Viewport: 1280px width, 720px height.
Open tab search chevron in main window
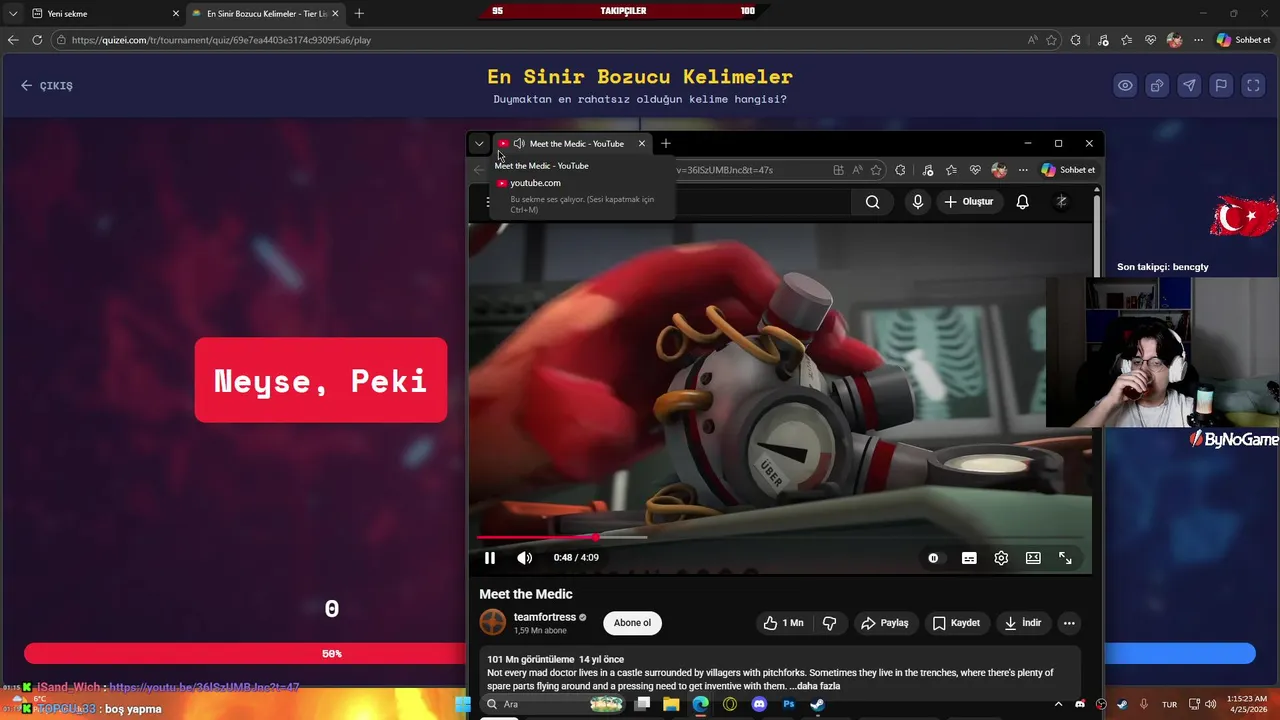coord(13,14)
